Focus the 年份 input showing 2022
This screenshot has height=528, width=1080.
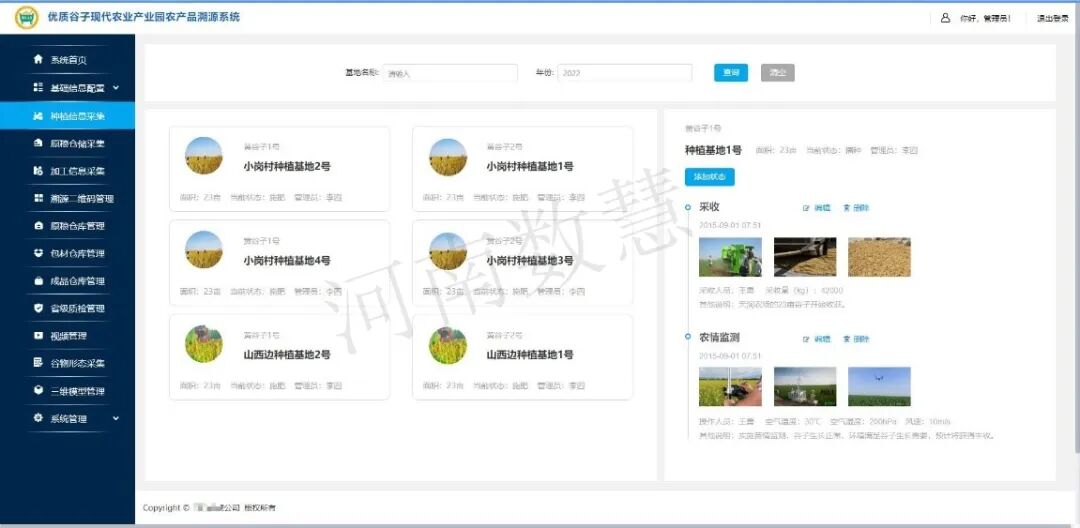[x=625, y=73]
